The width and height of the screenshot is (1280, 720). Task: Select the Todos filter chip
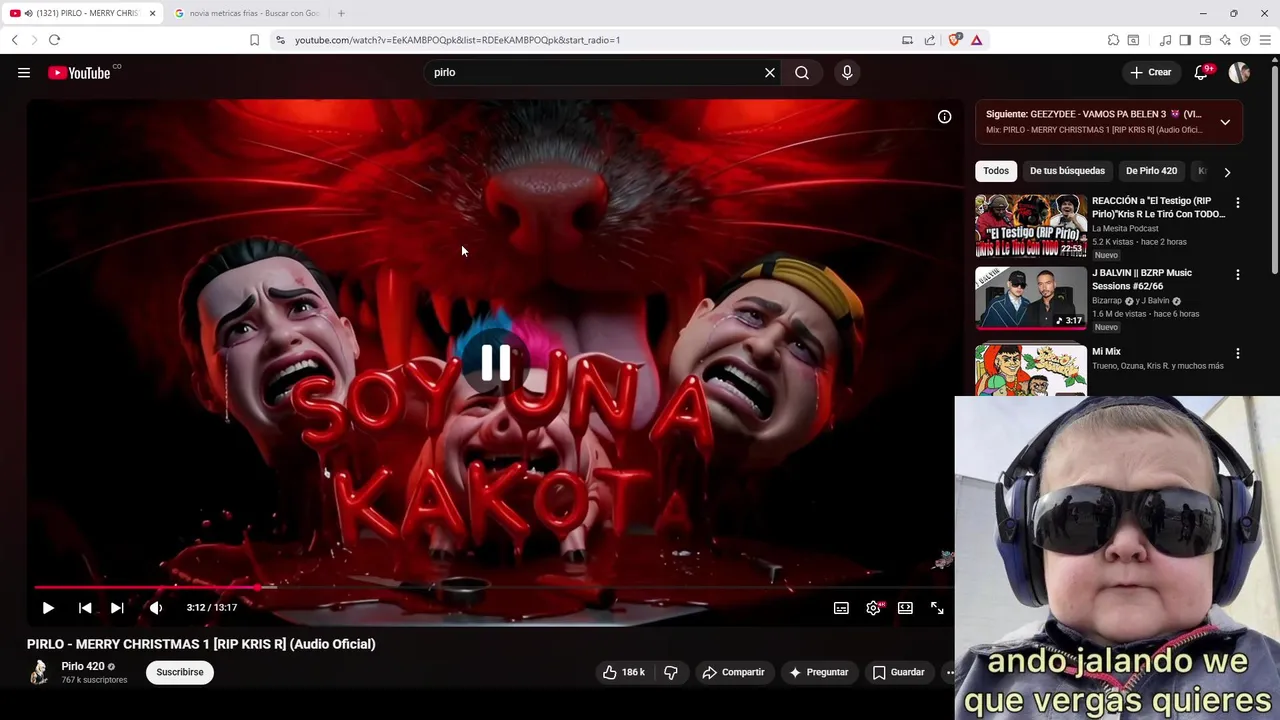(x=996, y=171)
